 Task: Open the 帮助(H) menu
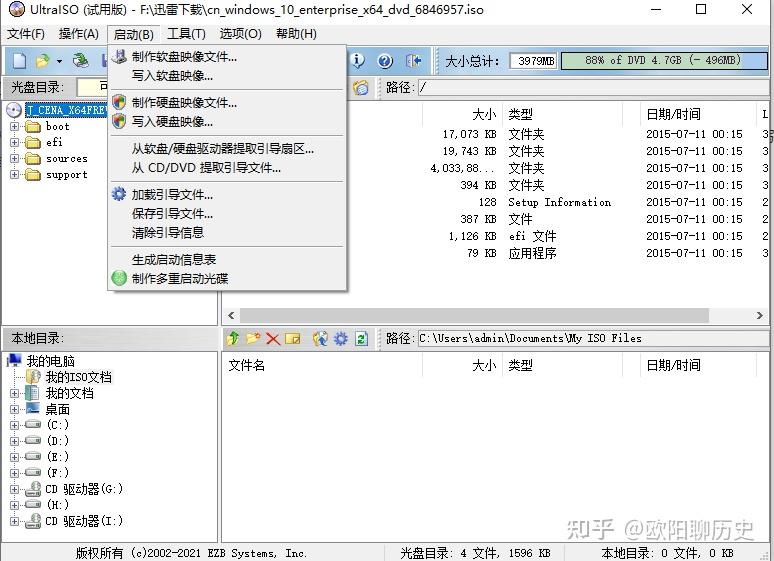coord(296,34)
